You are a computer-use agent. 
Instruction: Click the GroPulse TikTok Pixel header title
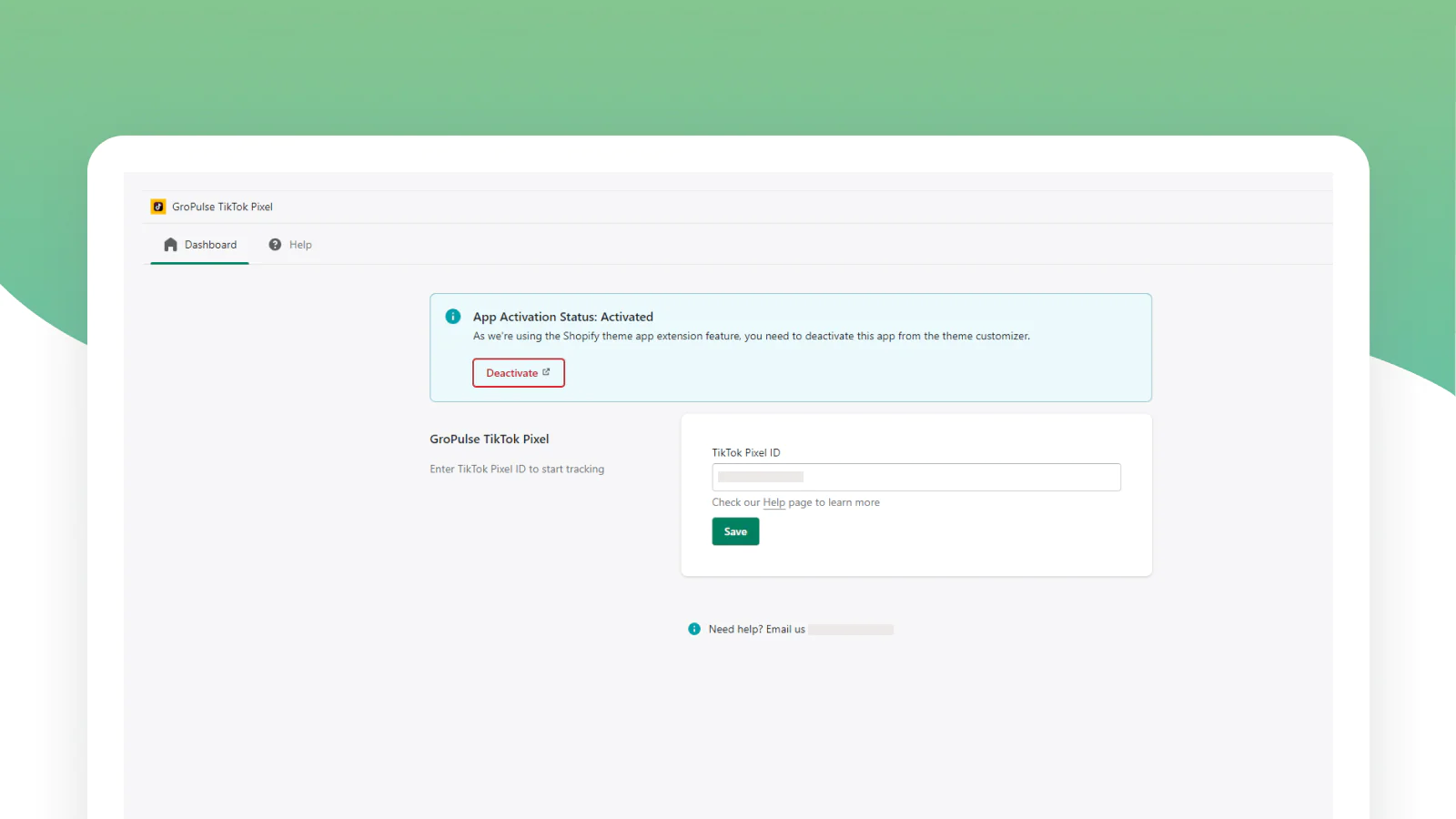tap(222, 207)
